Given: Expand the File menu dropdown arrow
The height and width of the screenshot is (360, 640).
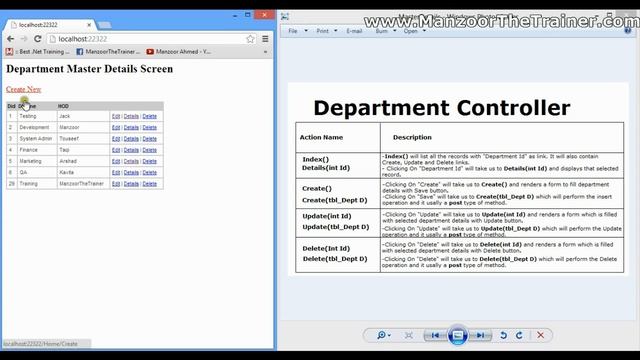Looking at the screenshot, I should pyautogui.click(x=306, y=31).
